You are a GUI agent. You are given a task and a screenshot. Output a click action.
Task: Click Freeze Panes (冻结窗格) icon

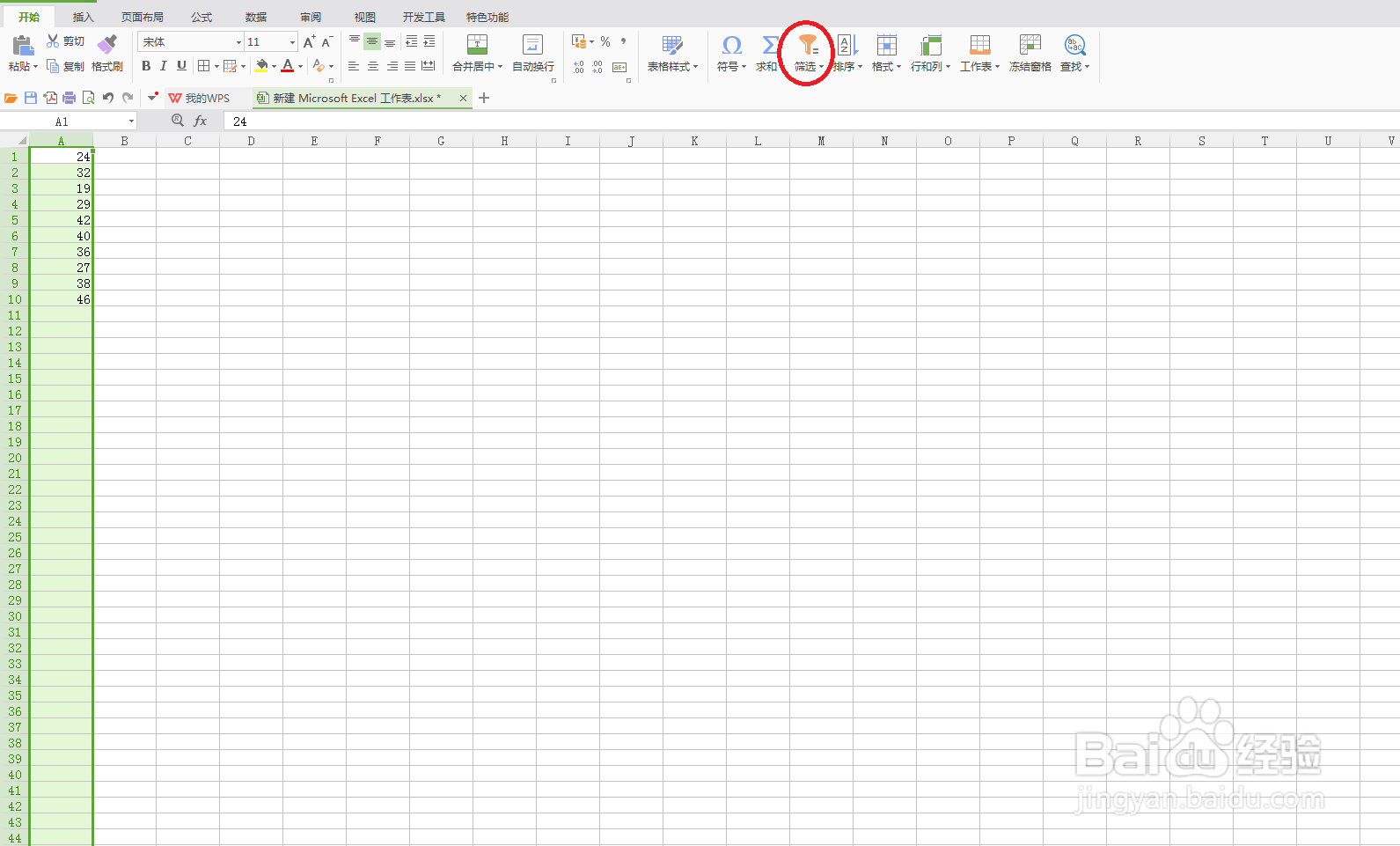[1030, 45]
